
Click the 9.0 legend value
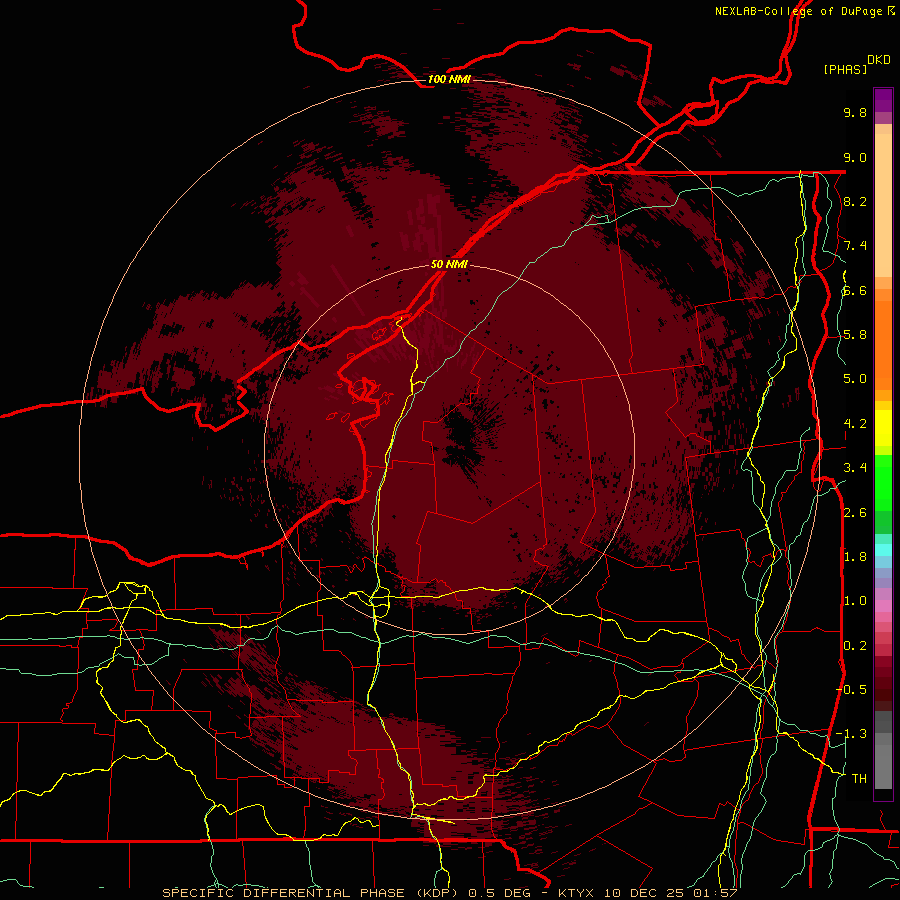(x=855, y=158)
